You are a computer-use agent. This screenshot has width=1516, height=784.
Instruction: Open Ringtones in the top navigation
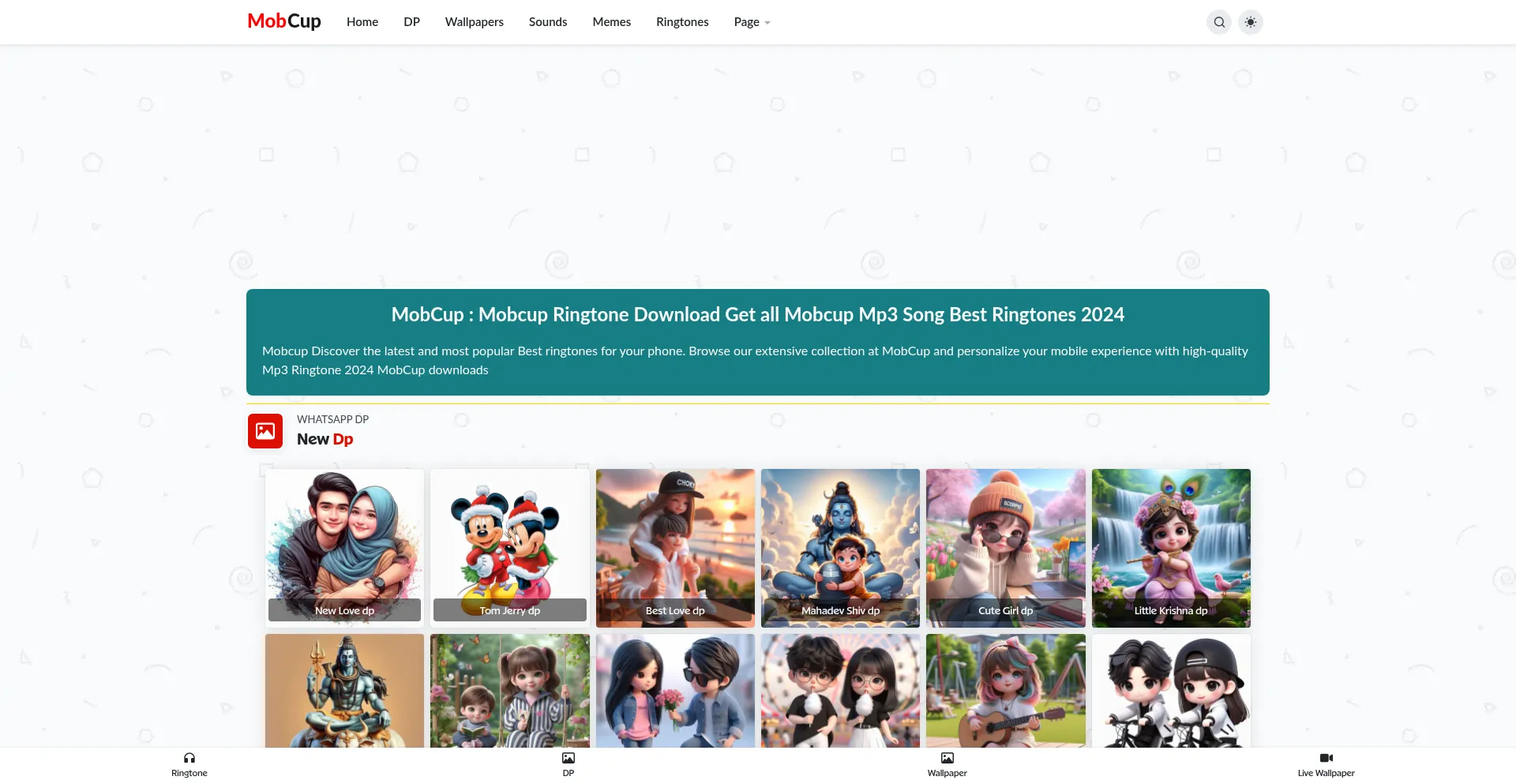coord(682,22)
